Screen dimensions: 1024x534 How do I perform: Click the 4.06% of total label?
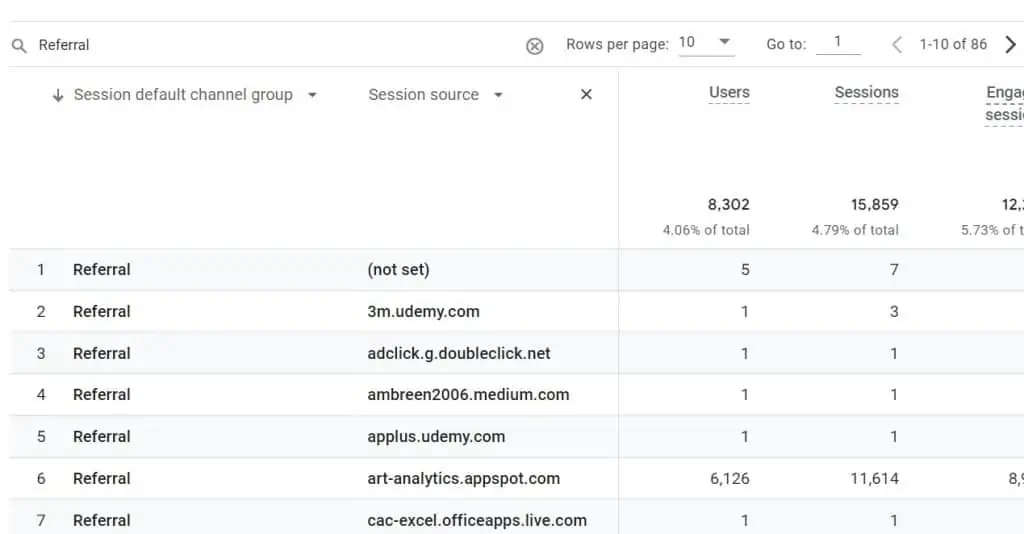click(x=706, y=230)
